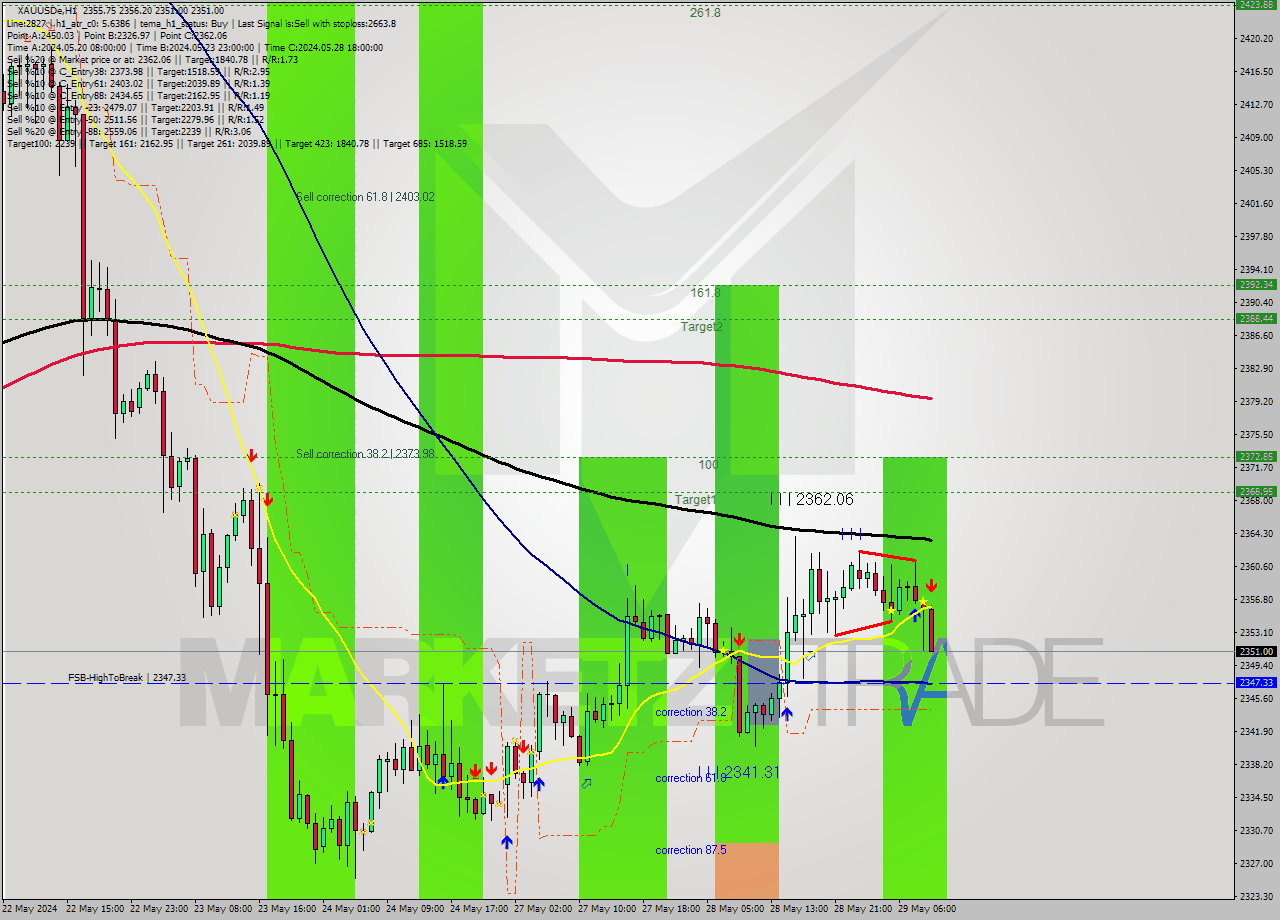Click the correction 87.5 label
1280x920 pixels.
691,850
